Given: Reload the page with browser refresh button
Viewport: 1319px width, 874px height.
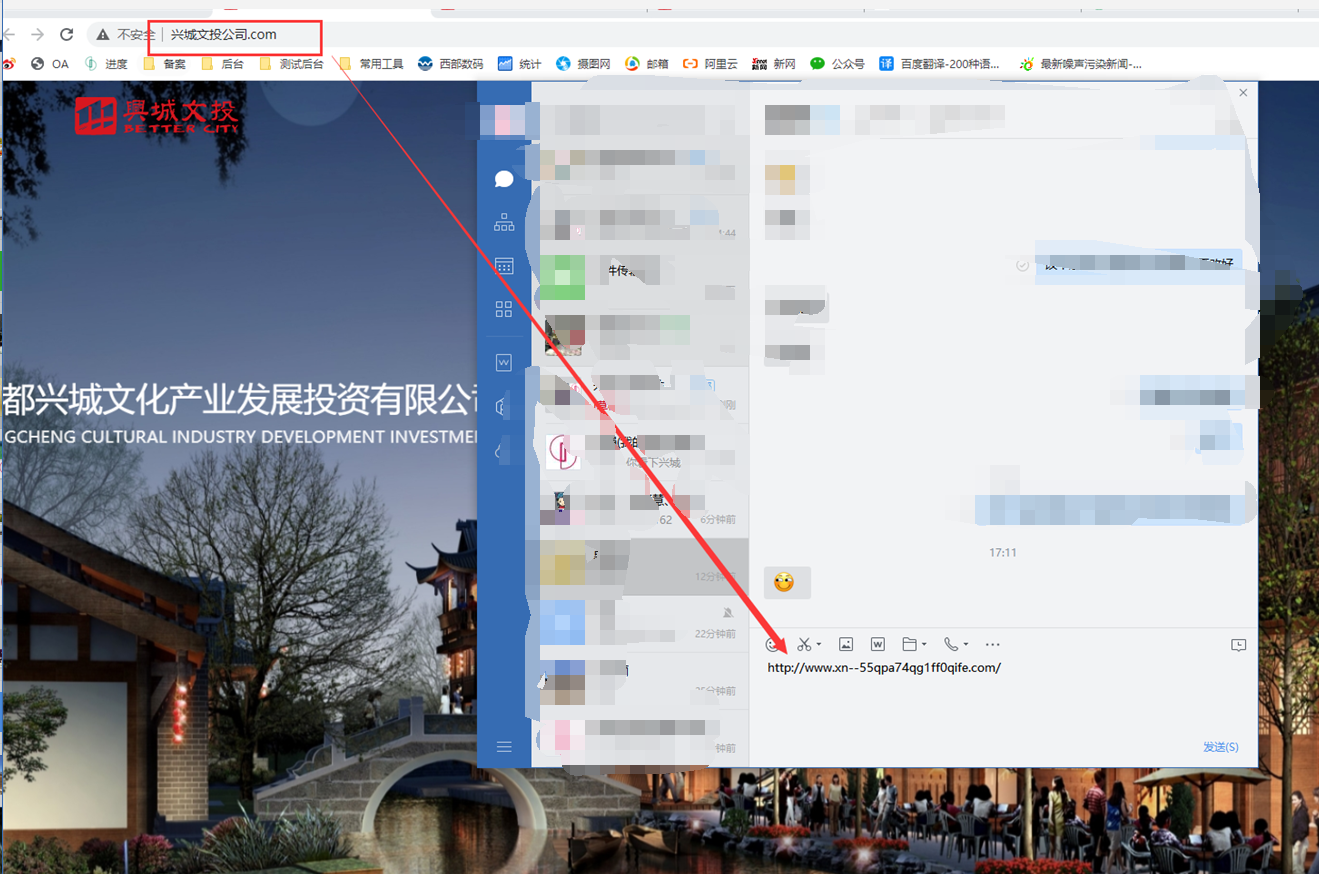Looking at the screenshot, I should point(67,35).
